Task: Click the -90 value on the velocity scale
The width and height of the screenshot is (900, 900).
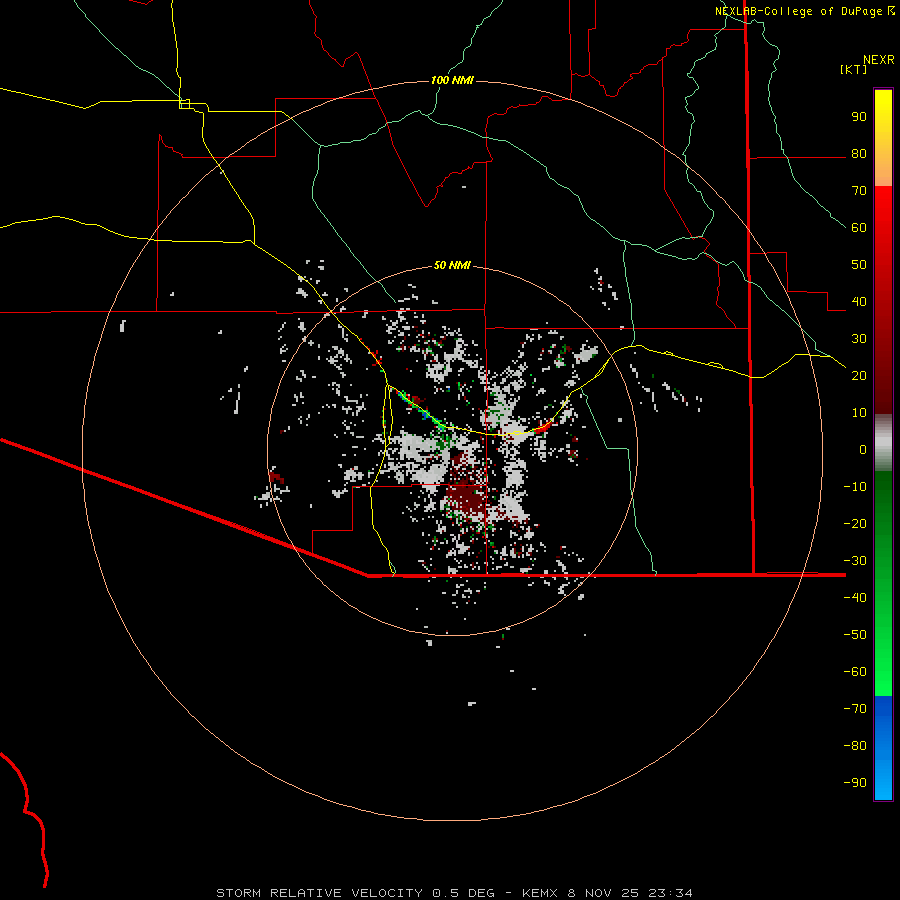Action: click(855, 783)
